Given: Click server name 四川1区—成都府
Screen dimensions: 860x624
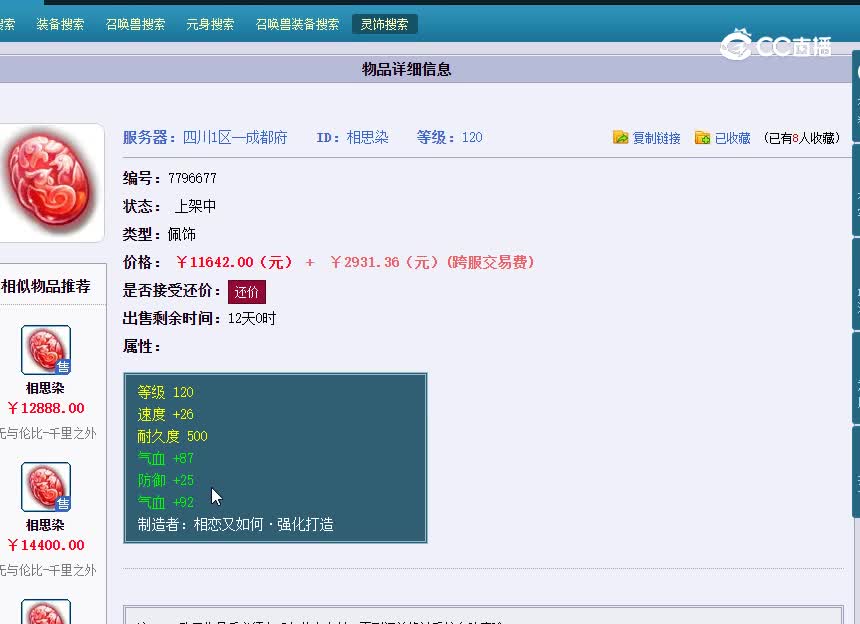Looking at the screenshot, I should [x=235, y=138].
